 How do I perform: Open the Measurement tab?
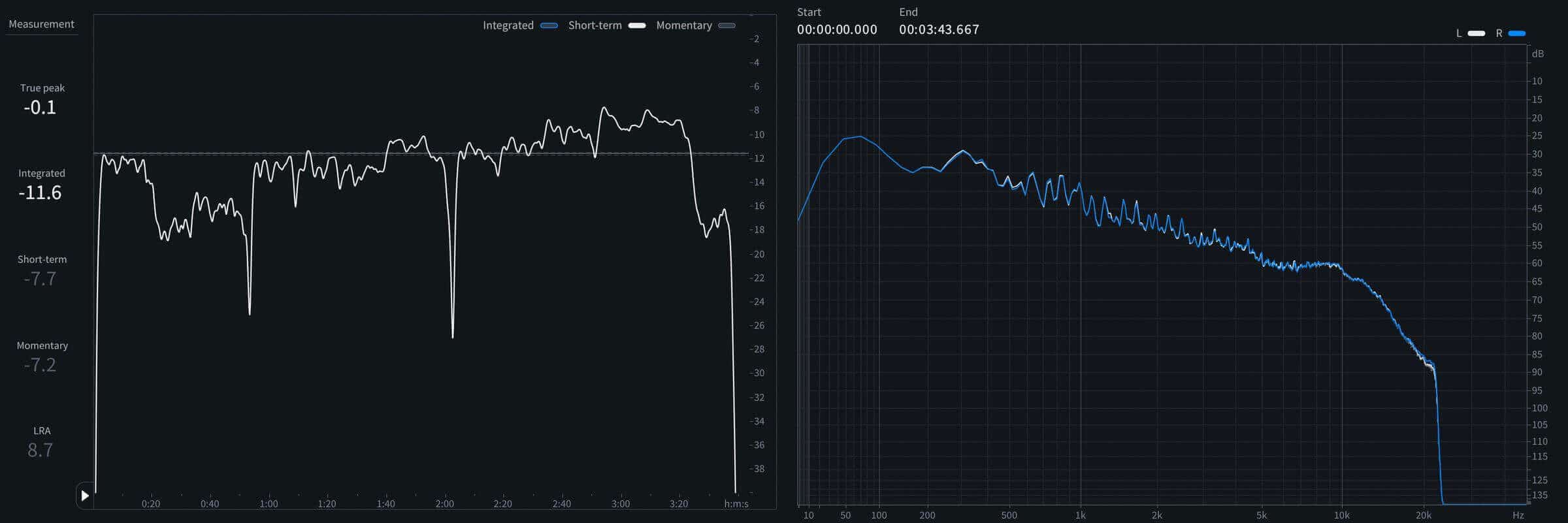(41, 24)
